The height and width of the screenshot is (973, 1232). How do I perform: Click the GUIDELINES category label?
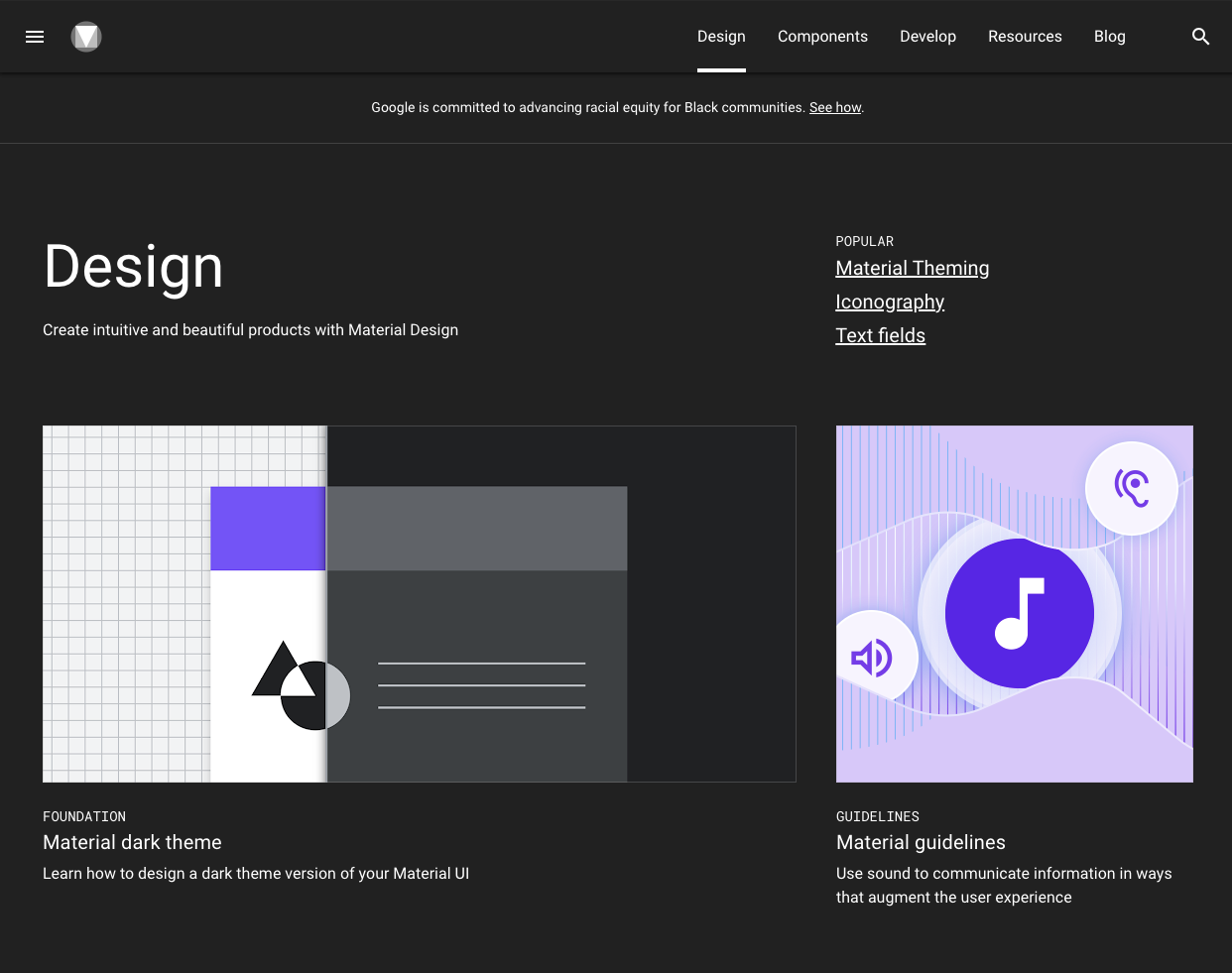pos(878,816)
